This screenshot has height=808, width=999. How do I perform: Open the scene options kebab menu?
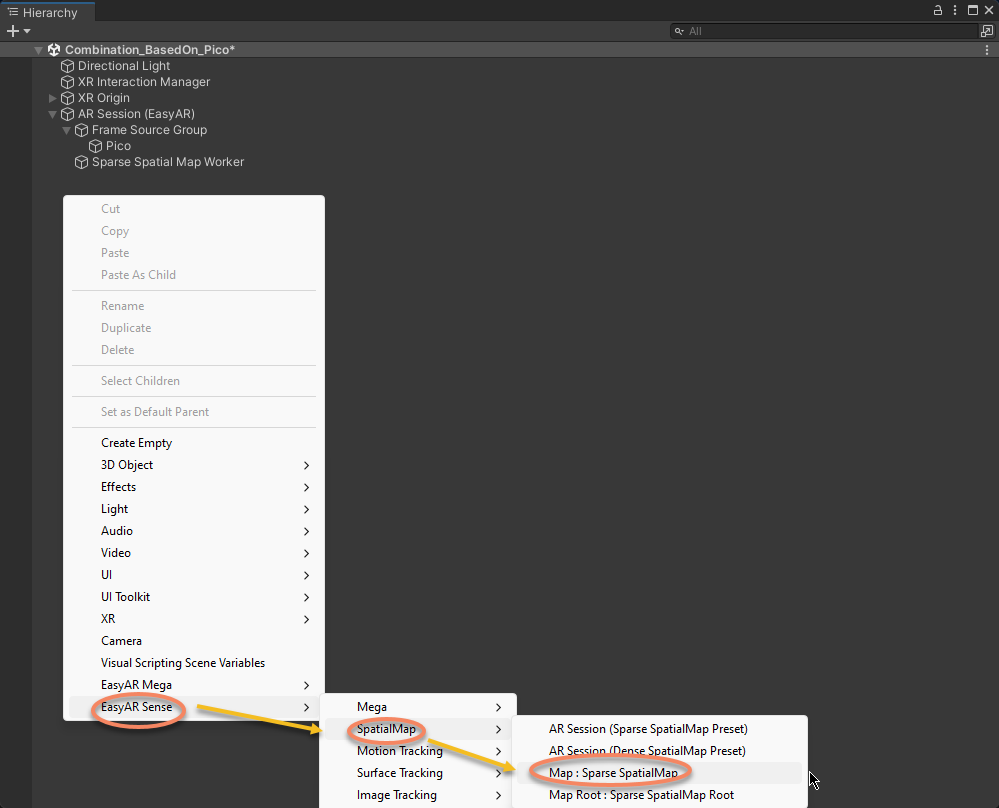[x=988, y=50]
